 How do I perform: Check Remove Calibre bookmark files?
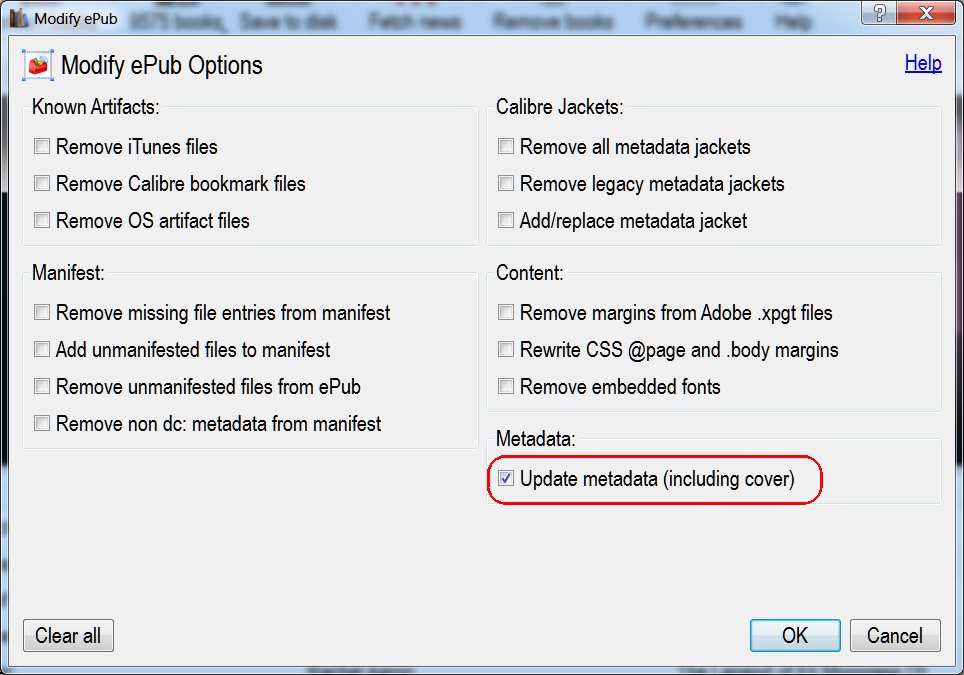42,184
